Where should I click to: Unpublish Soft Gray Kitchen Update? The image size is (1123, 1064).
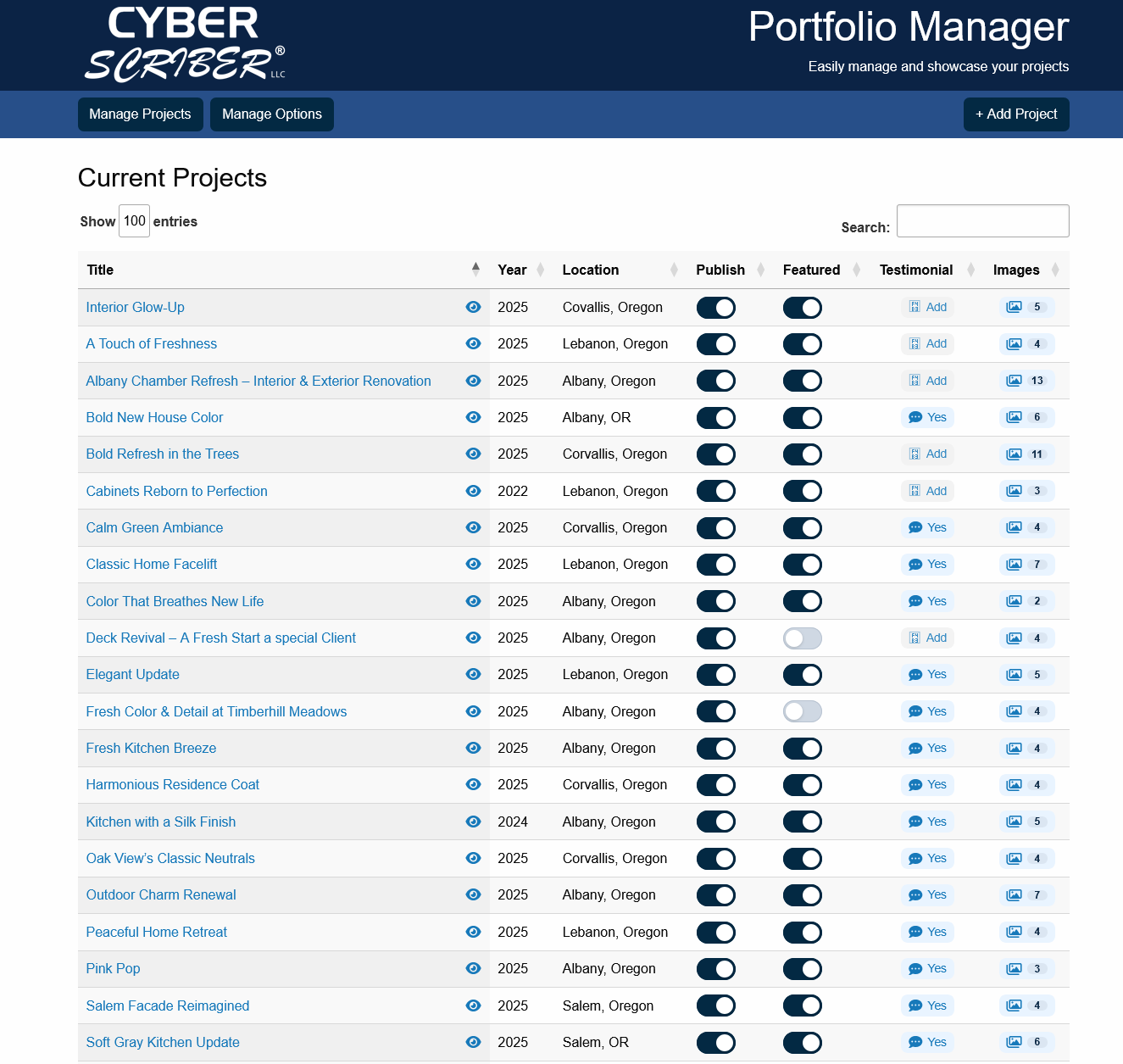(x=716, y=1043)
